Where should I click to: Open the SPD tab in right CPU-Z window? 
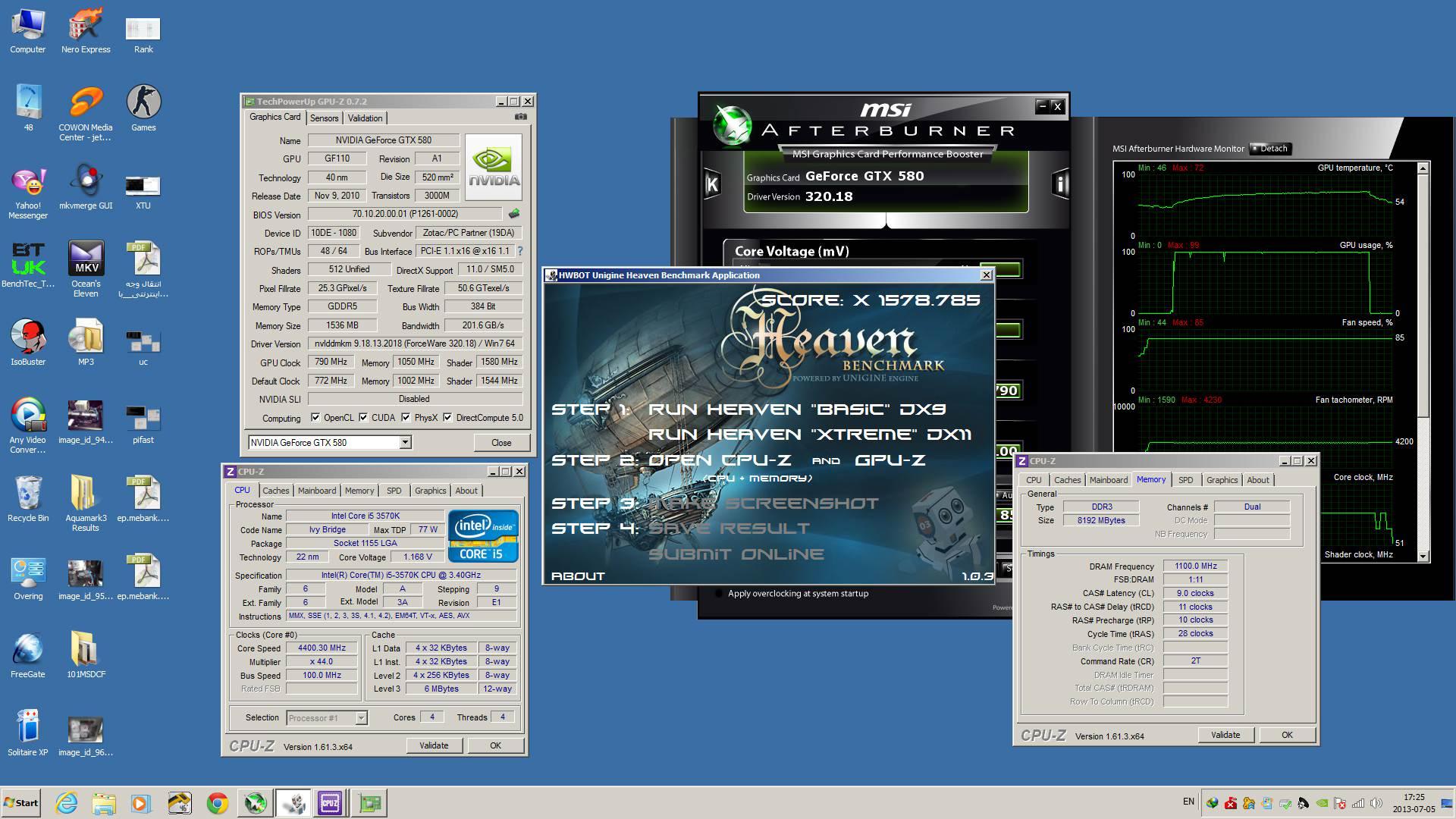point(1185,480)
